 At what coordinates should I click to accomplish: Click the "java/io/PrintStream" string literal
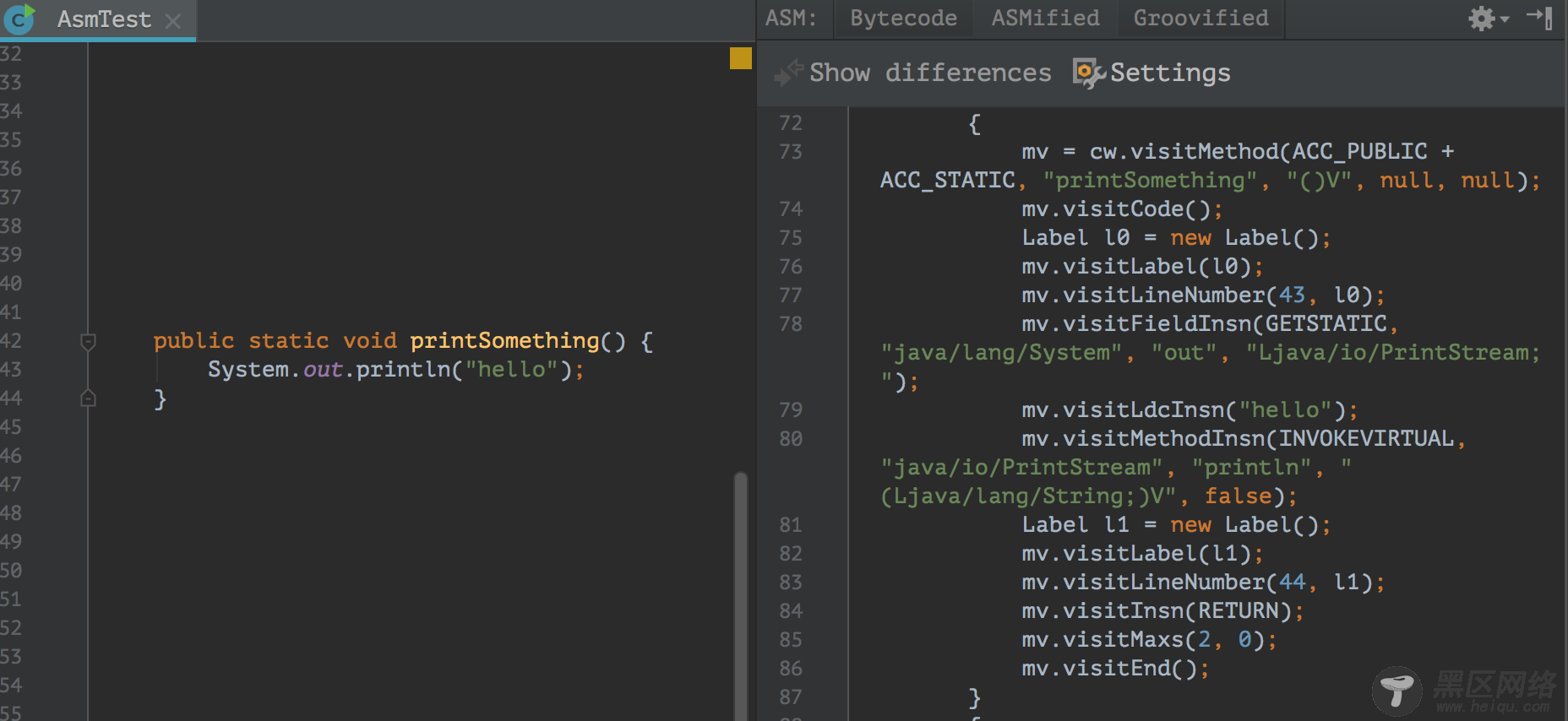point(1021,468)
